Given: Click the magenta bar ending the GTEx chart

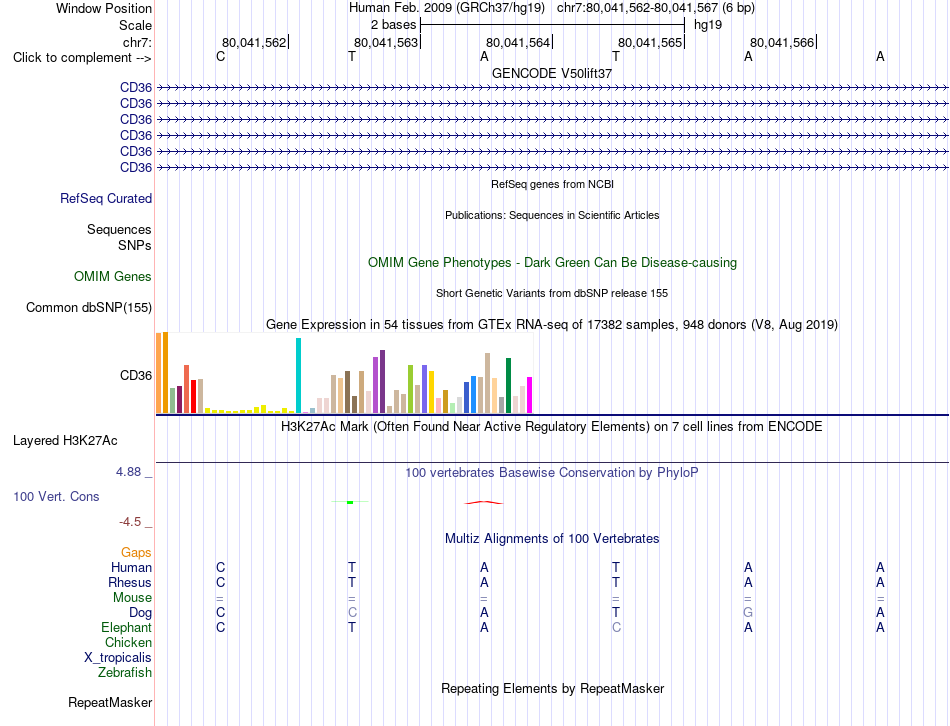Looking at the screenshot, I should point(530,395).
